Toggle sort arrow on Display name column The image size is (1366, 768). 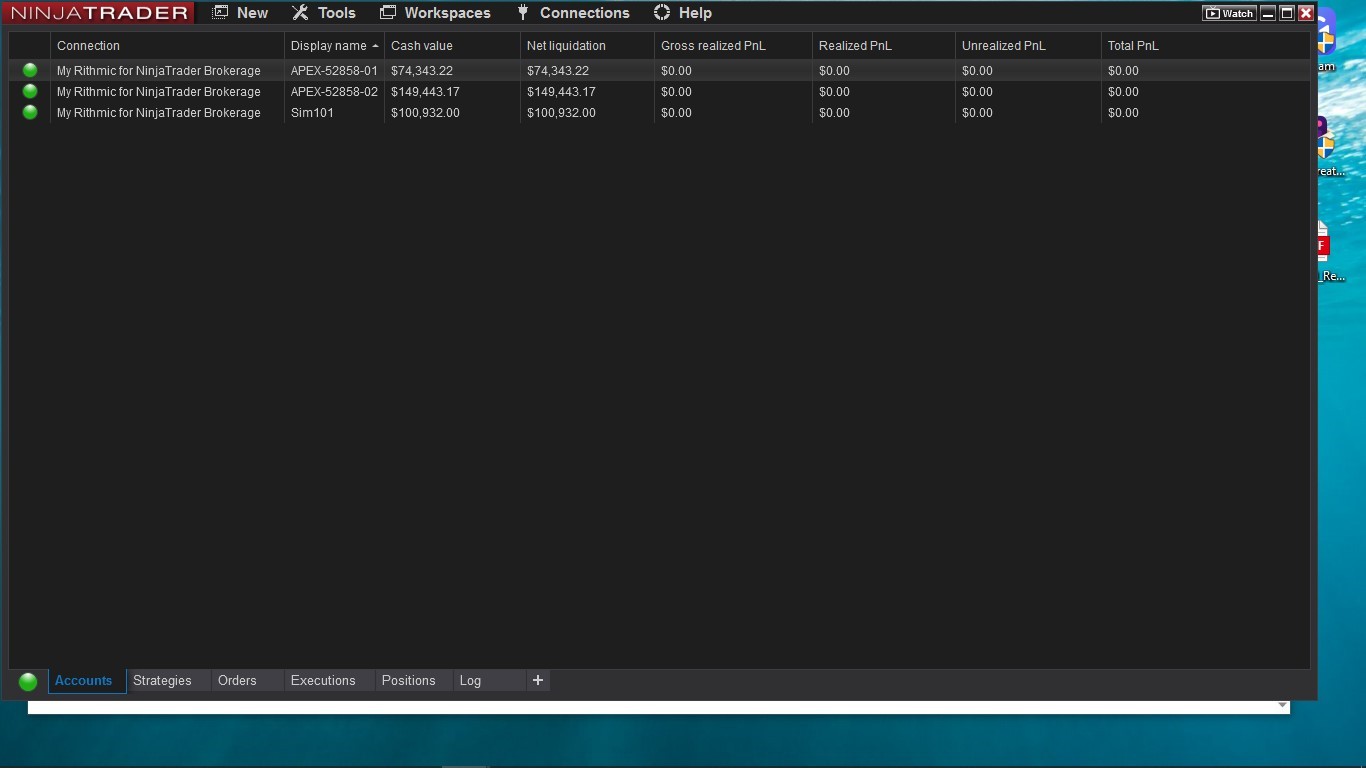(x=375, y=46)
